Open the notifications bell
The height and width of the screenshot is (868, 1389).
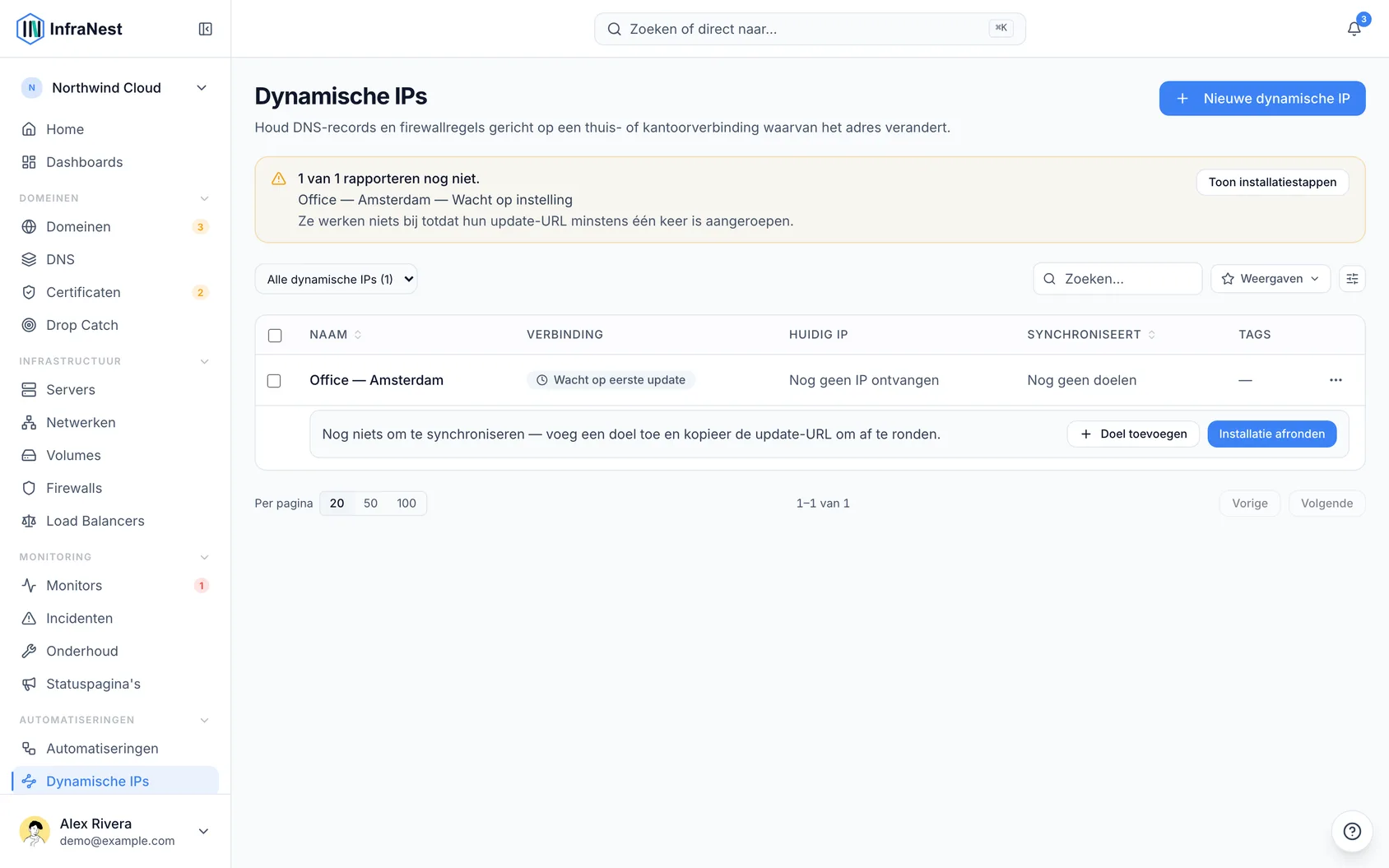1354,29
